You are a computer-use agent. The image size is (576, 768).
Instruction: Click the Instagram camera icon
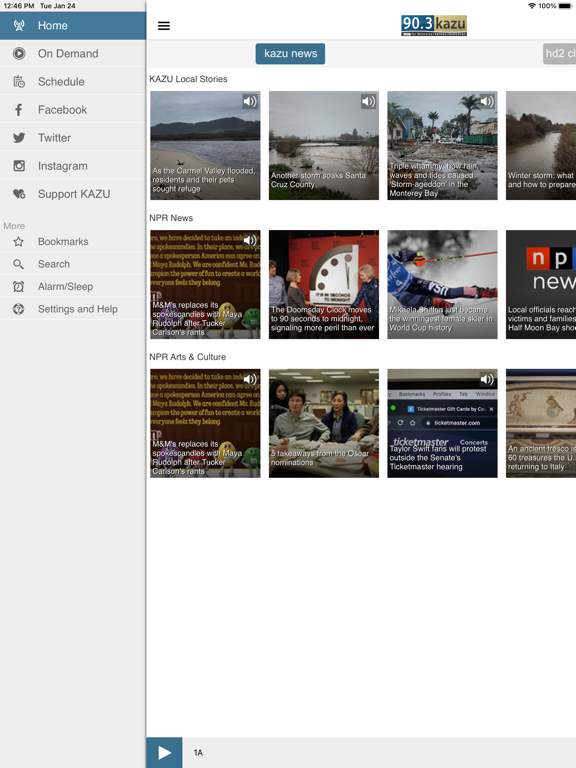[x=19, y=166]
